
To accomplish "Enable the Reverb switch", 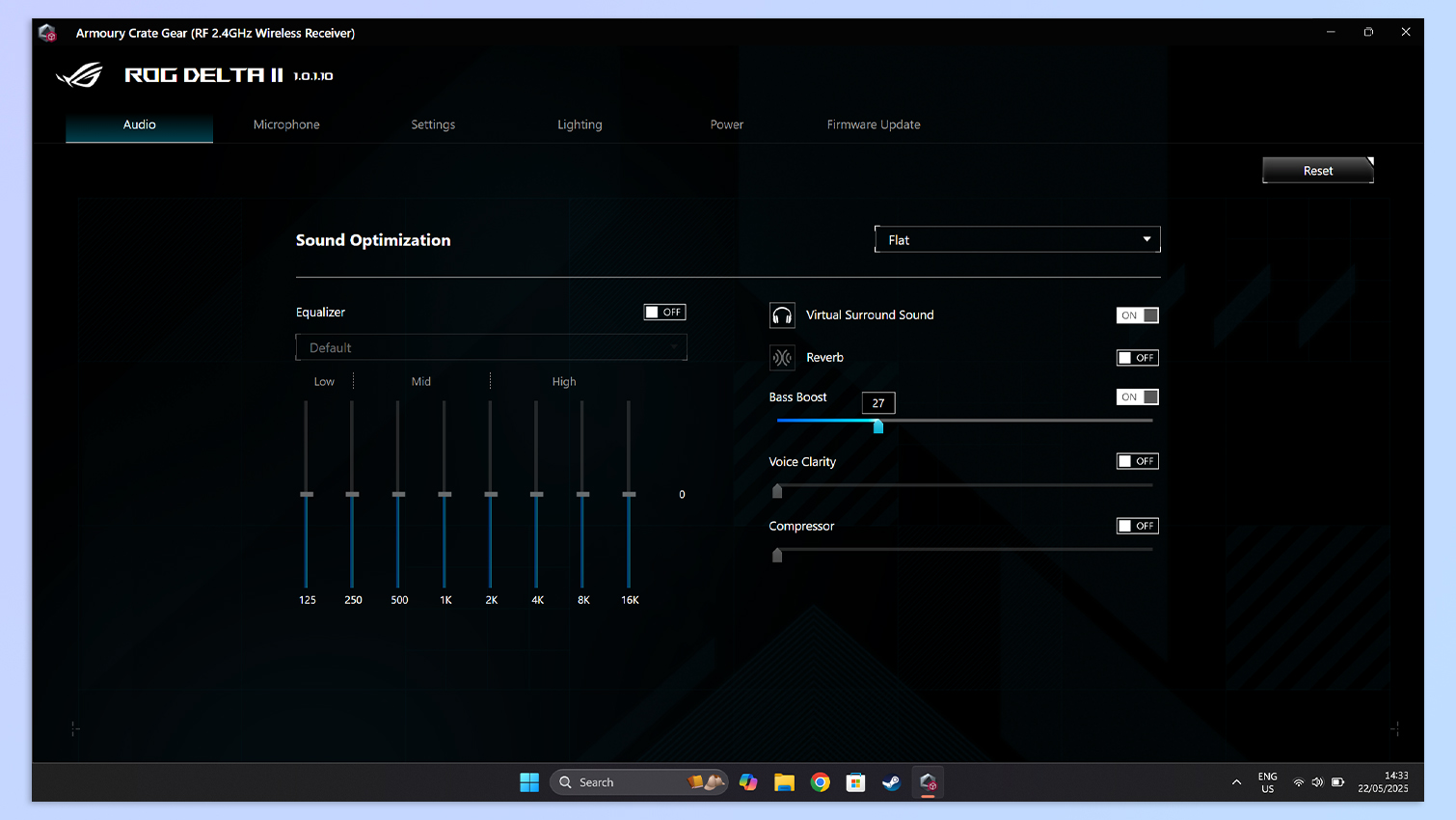I will pos(1137,358).
